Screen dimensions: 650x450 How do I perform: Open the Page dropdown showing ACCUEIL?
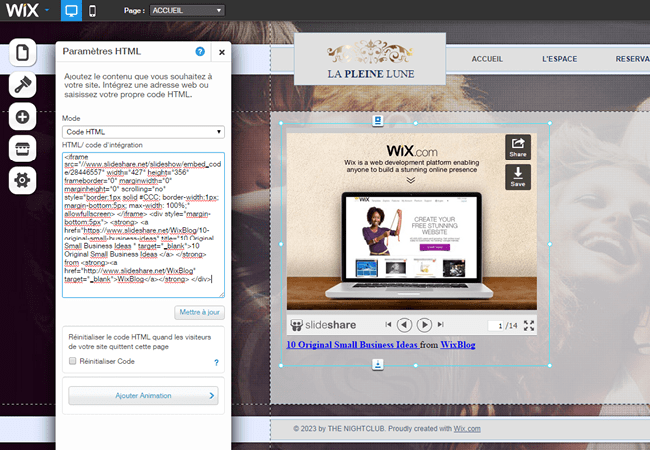tap(187, 10)
